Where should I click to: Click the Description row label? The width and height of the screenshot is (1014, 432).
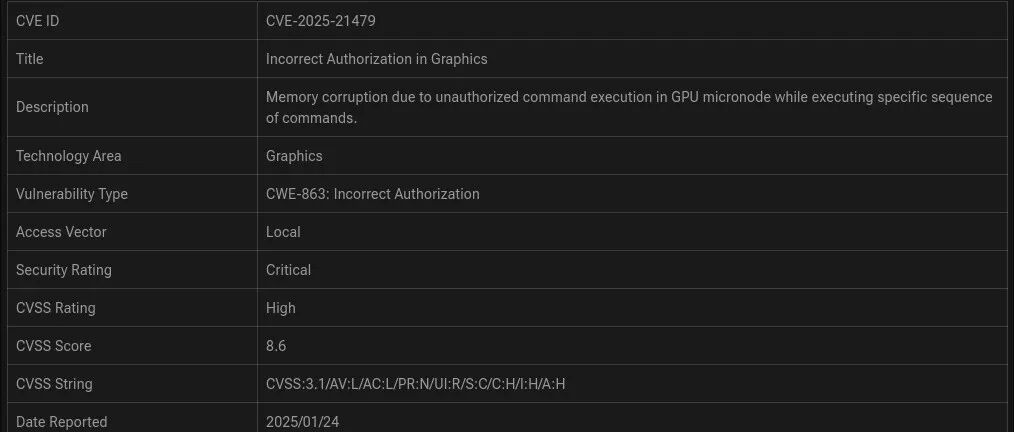pos(52,107)
